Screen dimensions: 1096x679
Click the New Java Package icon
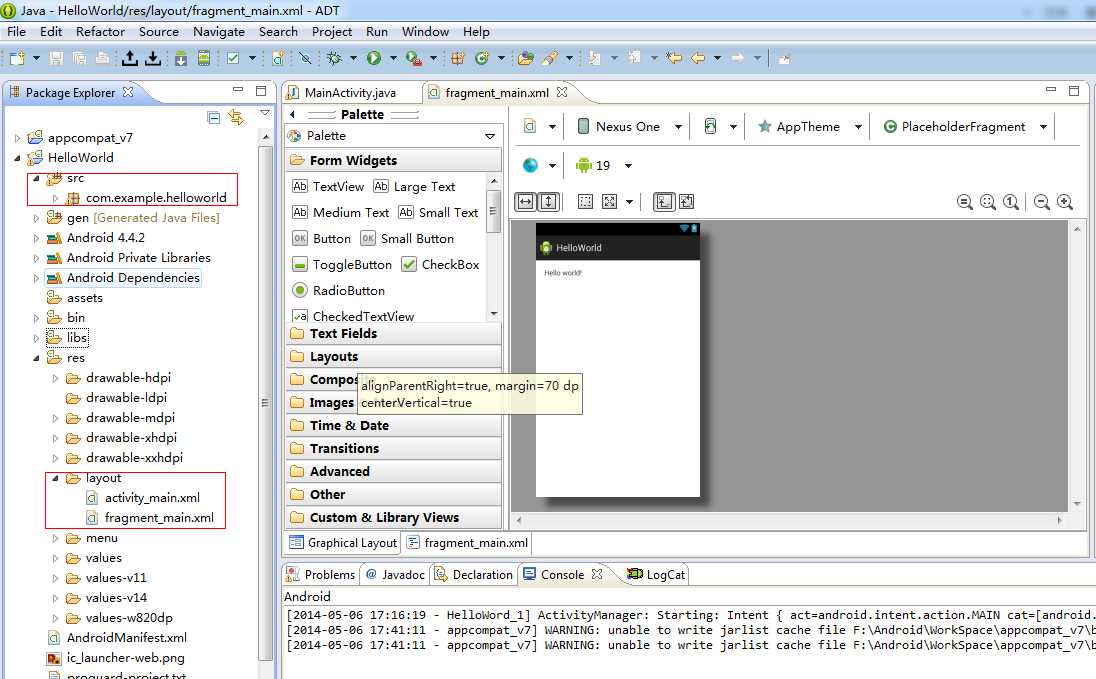pos(458,59)
